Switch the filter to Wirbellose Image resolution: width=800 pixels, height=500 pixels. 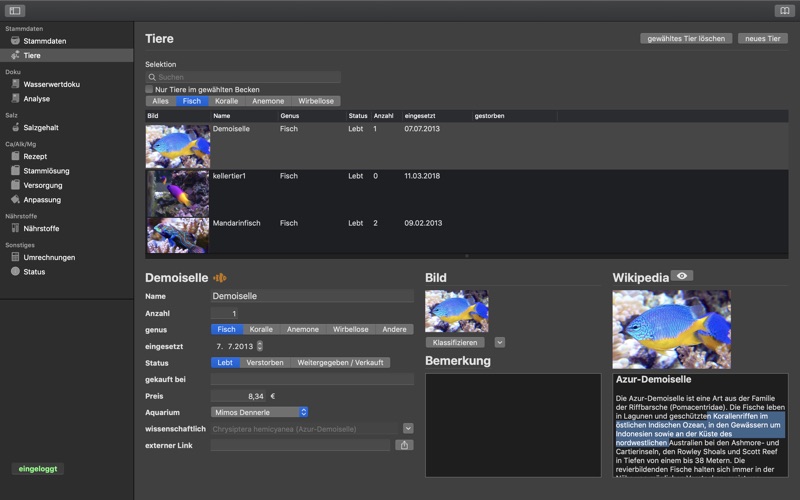click(x=315, y=101)
